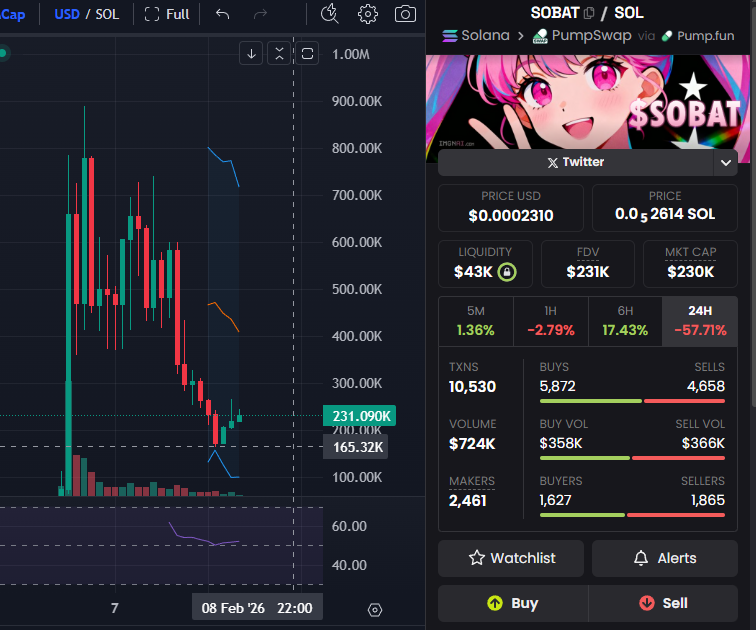Viewport: 756px width, 630px height.
Task: Copy SOBAT token address icon
Action: tap(589, 13)
